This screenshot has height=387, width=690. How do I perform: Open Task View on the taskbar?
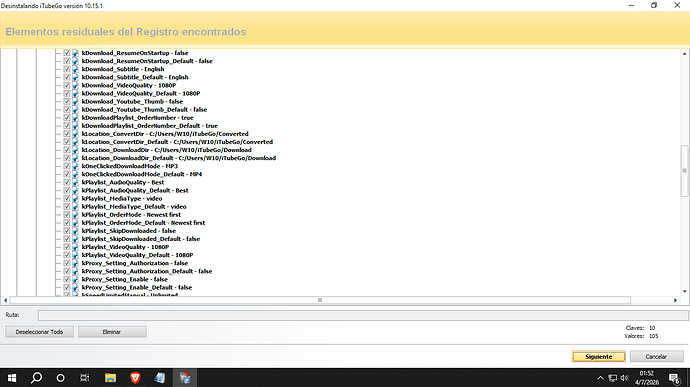84,378
